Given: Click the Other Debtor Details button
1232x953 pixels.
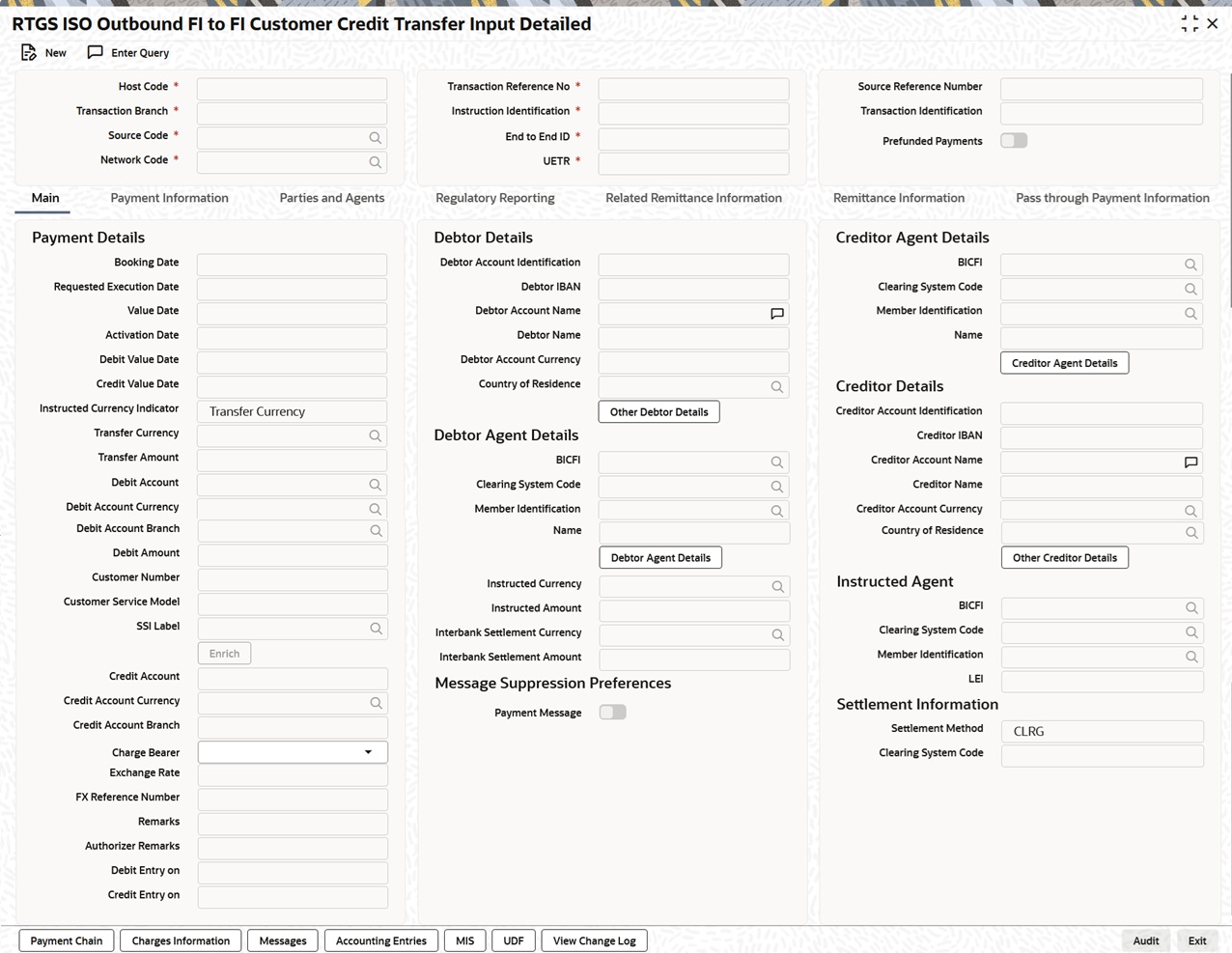Looking at the screenshot, I should tap(659, 412).
